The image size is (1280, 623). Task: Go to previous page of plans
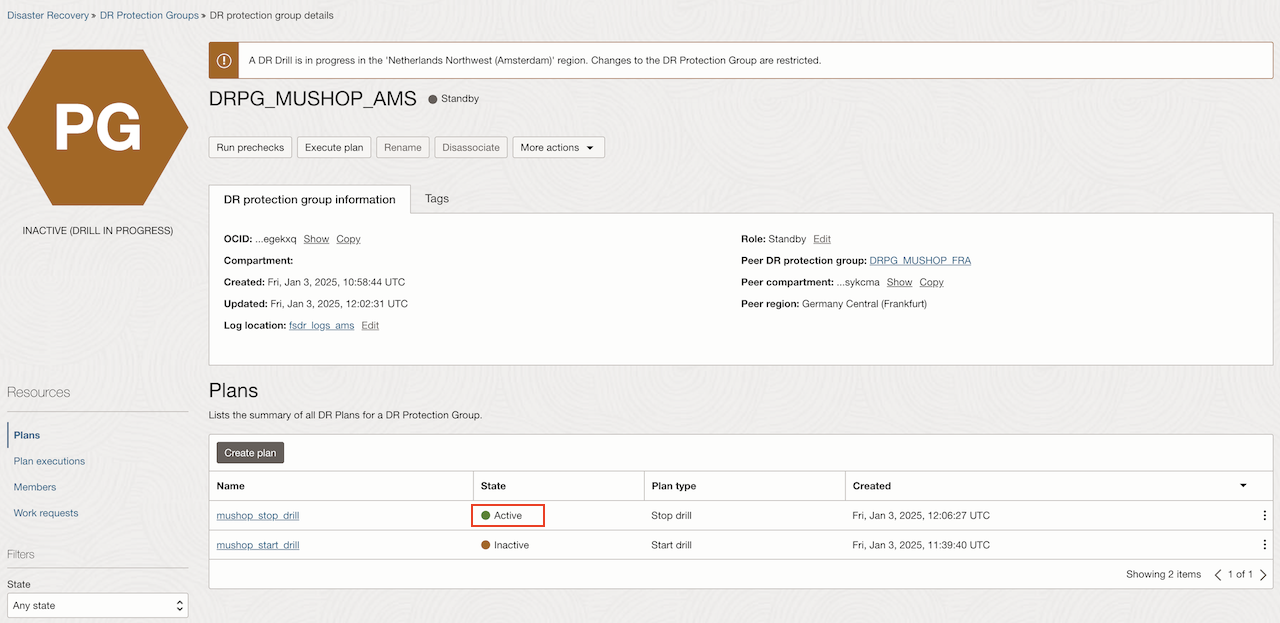point(1218,575)
